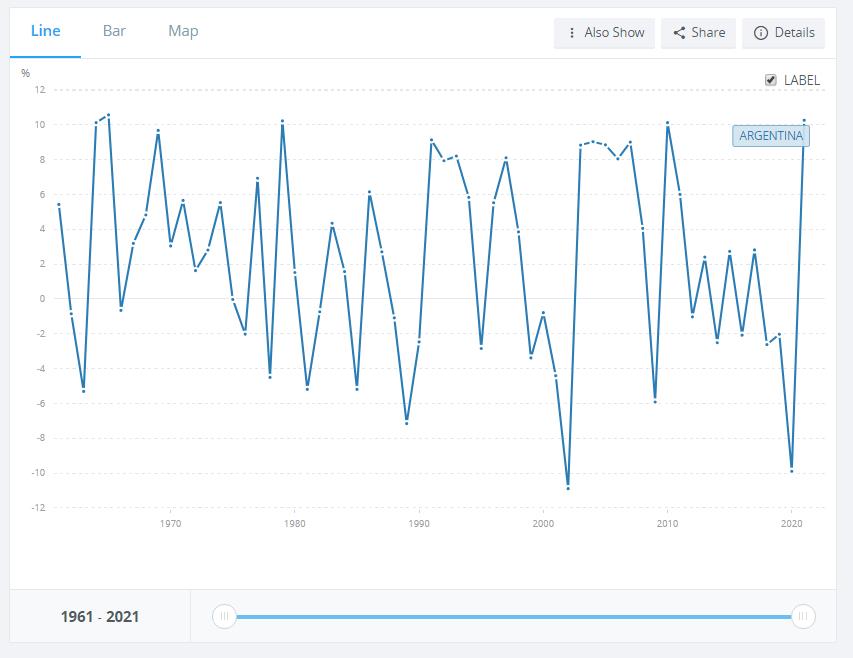The height and width of the screenshot is (658, 853).
Task: Click the lowest data point near 2002
Action: click(x=568, y=488)
